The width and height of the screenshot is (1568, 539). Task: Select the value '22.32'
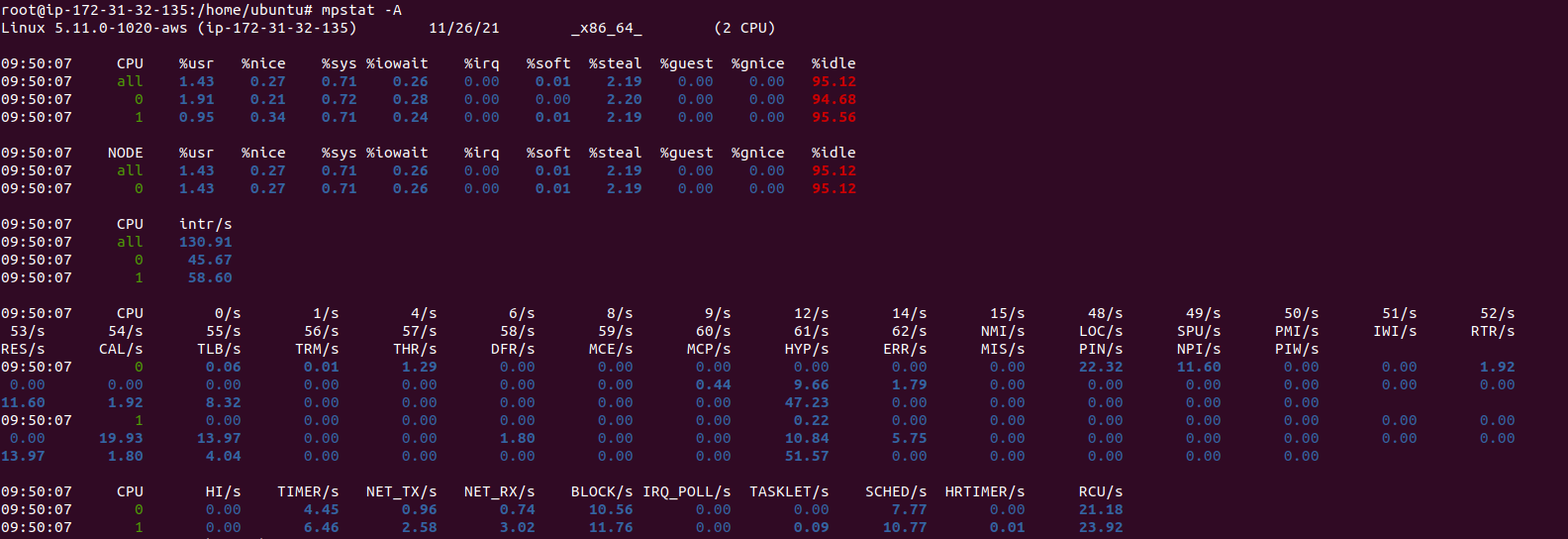coord(1101,367)
